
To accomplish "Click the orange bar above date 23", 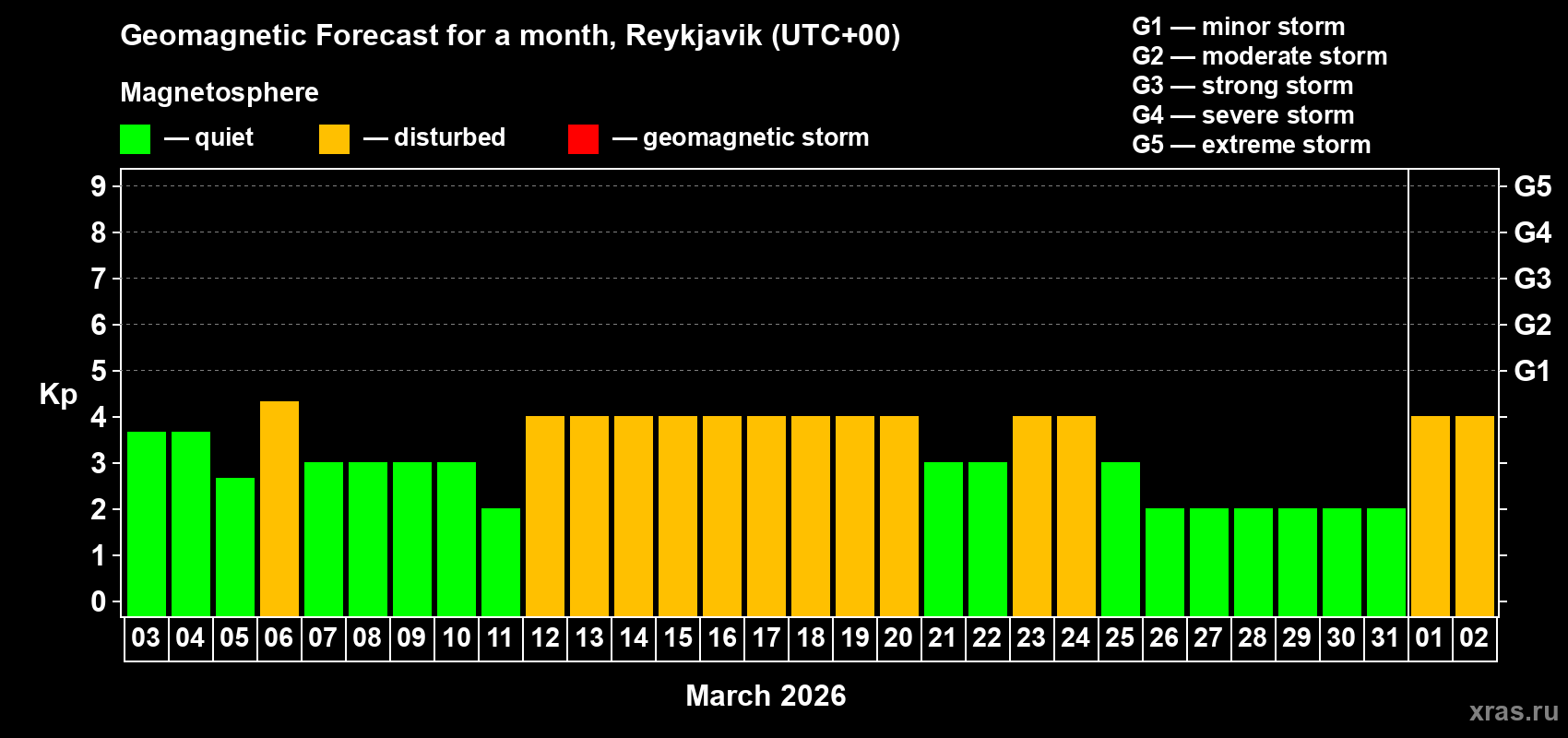I will (x=1032, y=516).
